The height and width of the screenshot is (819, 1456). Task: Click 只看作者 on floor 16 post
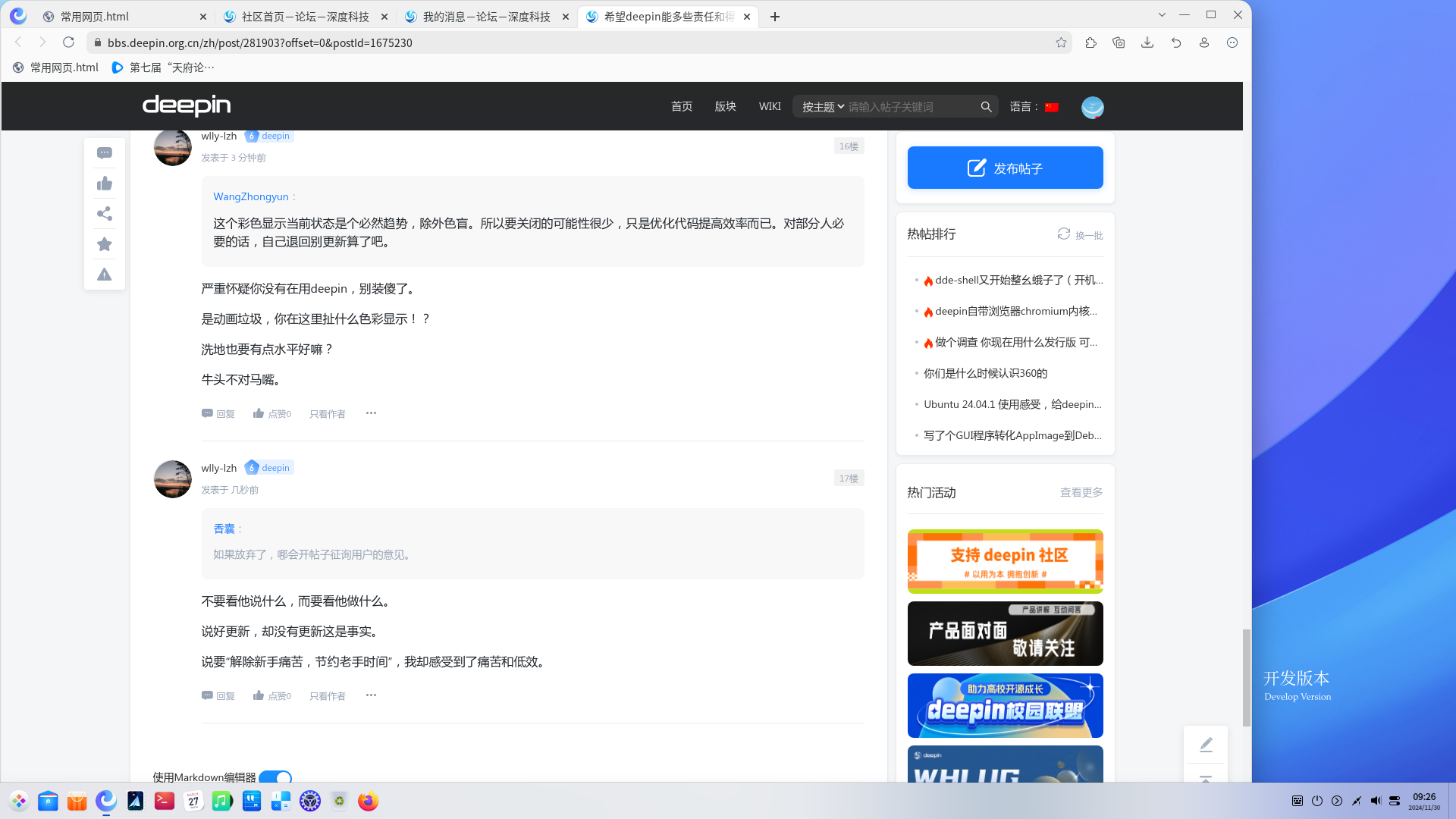328,414
